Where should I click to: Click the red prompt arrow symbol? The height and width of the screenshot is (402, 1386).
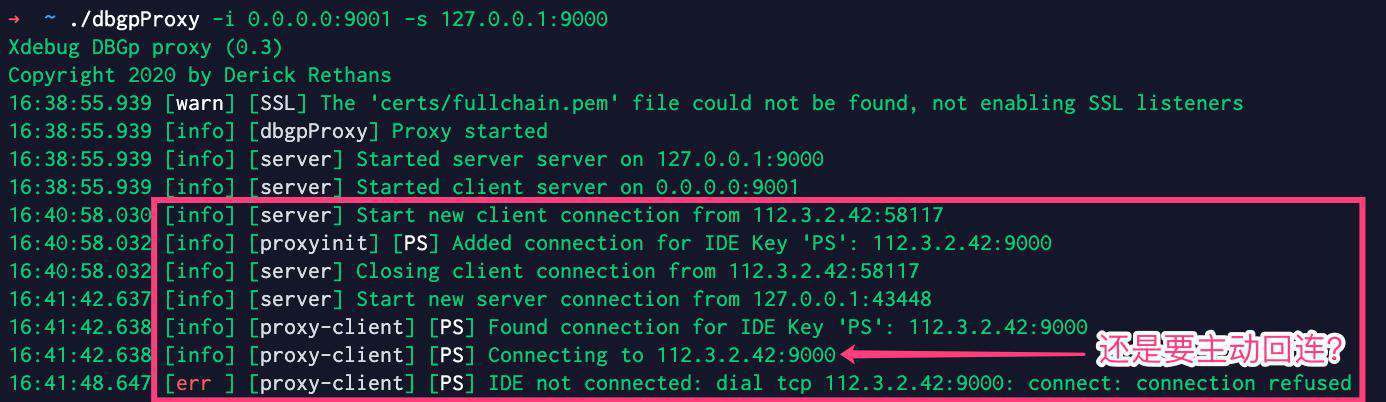14,19
